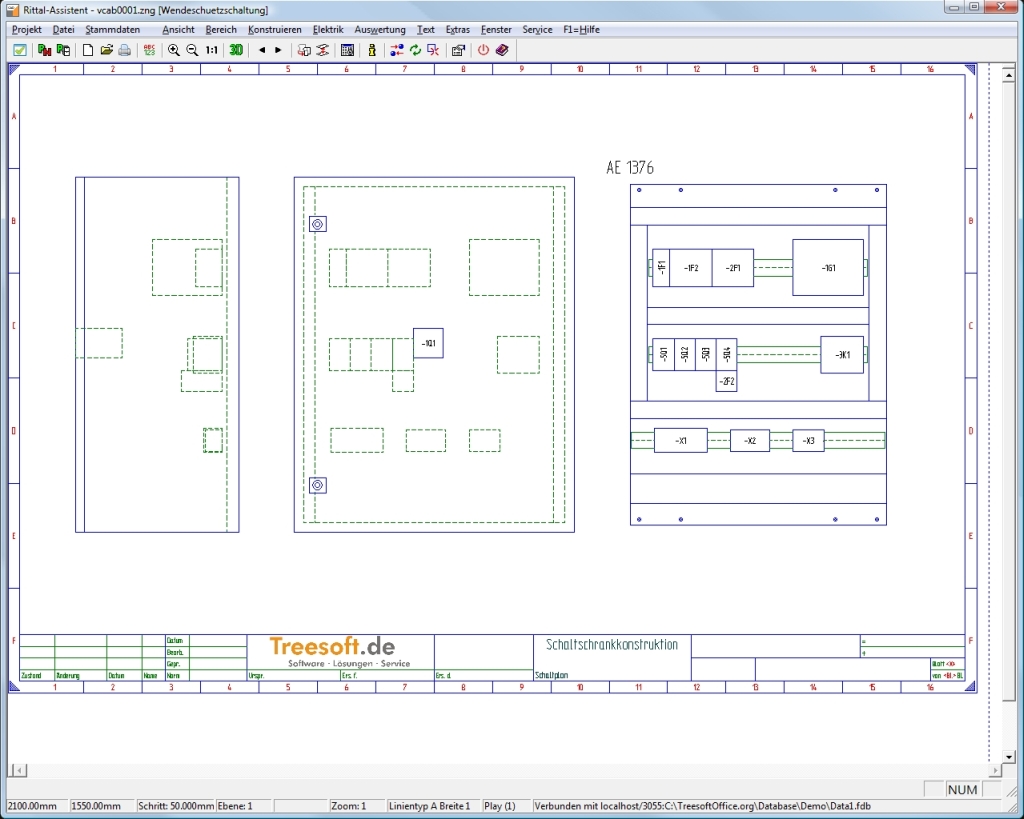Open the Konstruieren menu
The width and height of the screenshot is (1024, 819).
274,30
